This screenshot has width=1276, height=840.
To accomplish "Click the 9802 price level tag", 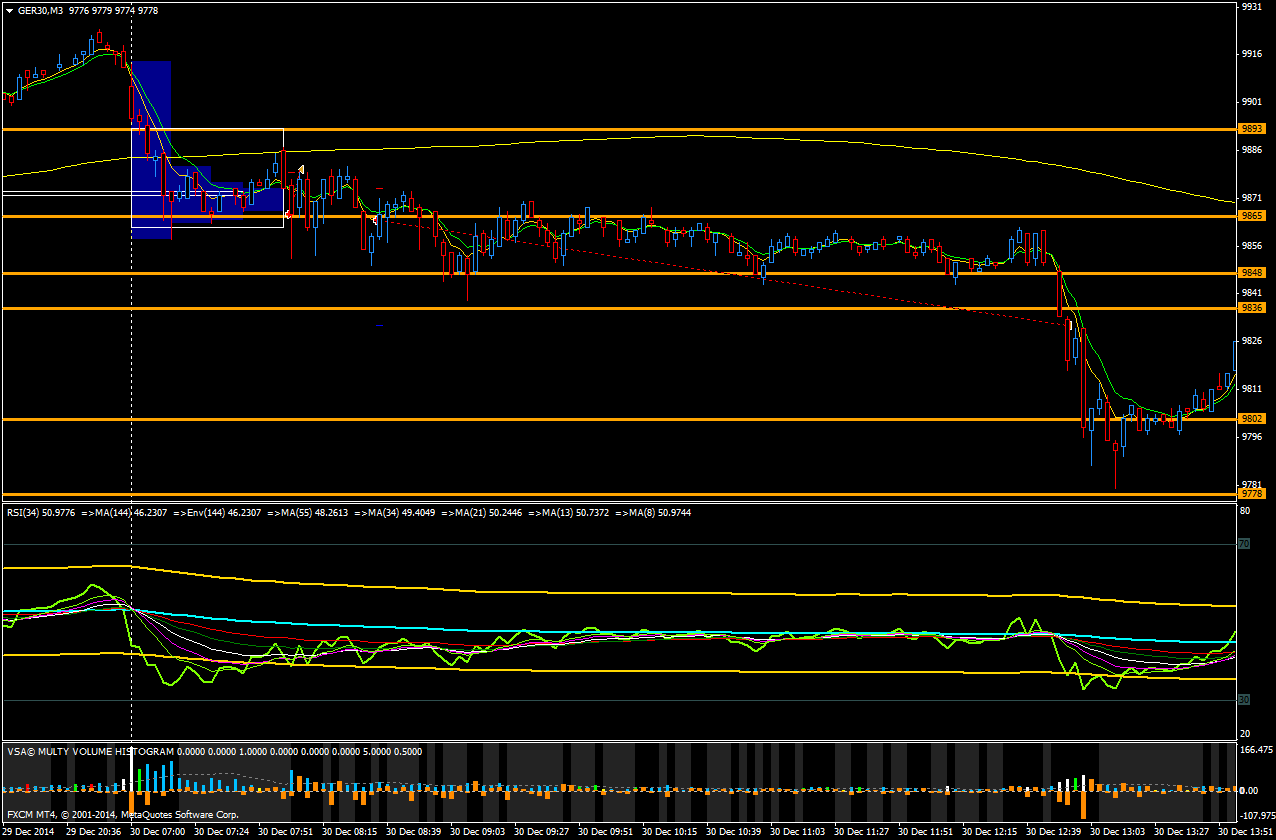I will pyautogui.click(x=1251, y=419).
